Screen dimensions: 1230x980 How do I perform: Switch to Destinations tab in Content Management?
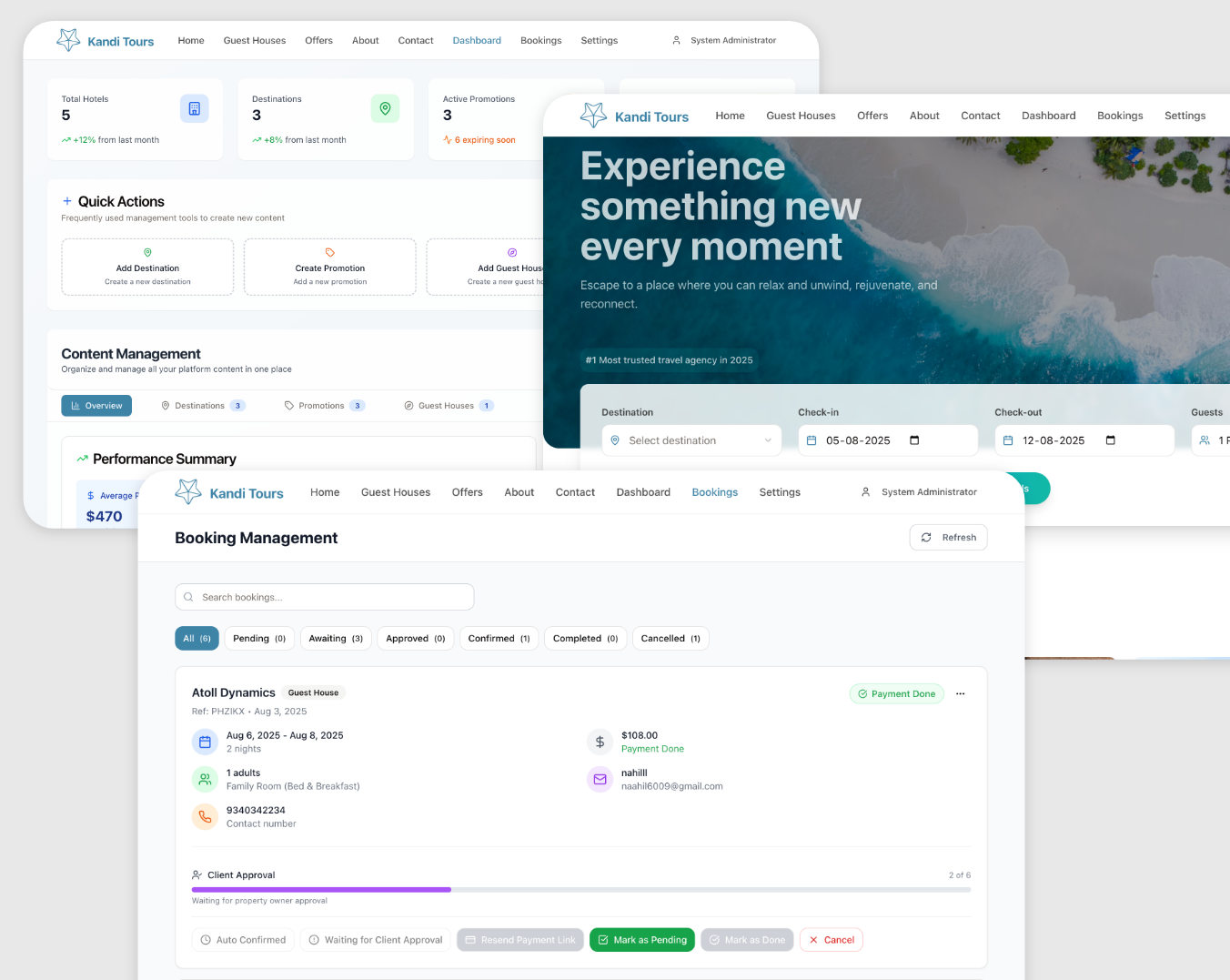pos(203,406)
